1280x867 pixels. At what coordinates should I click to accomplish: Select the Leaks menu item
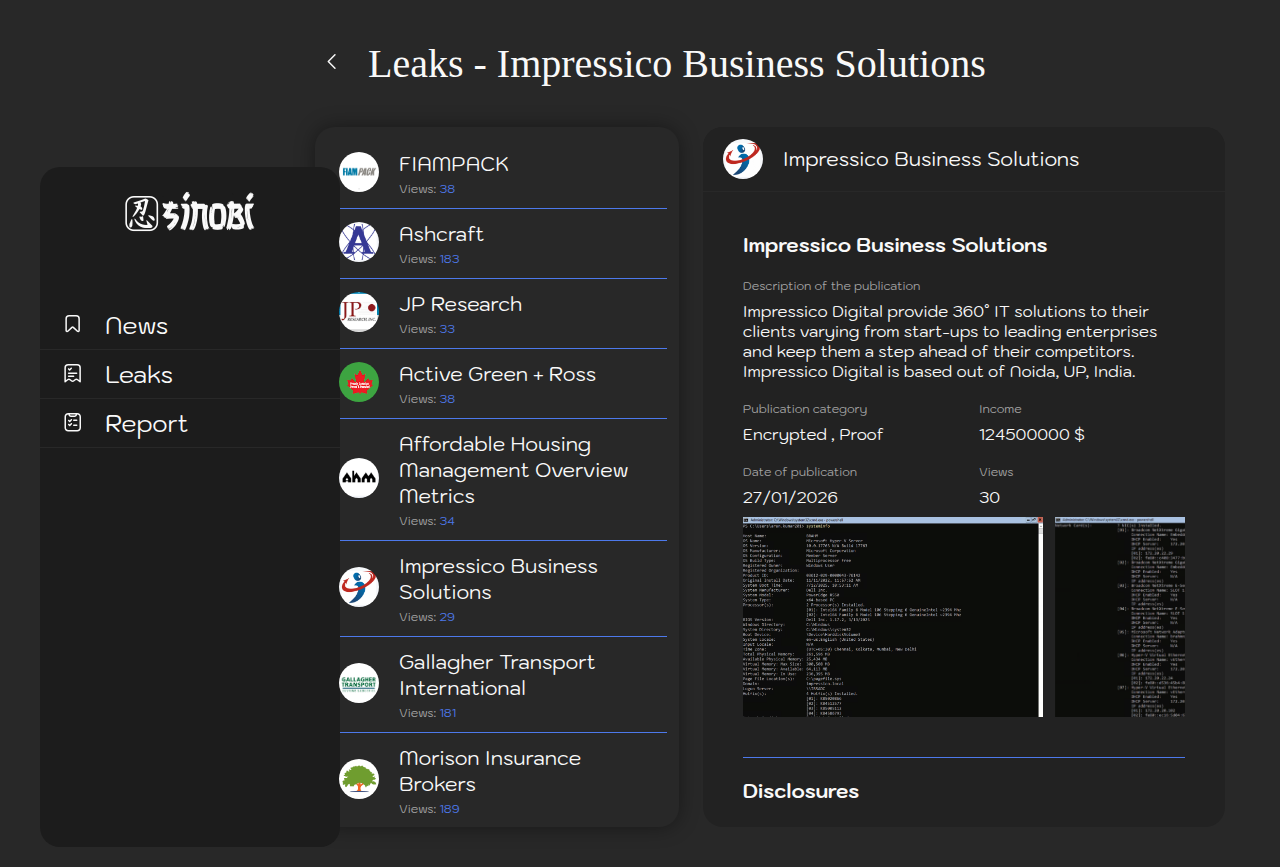139,375
